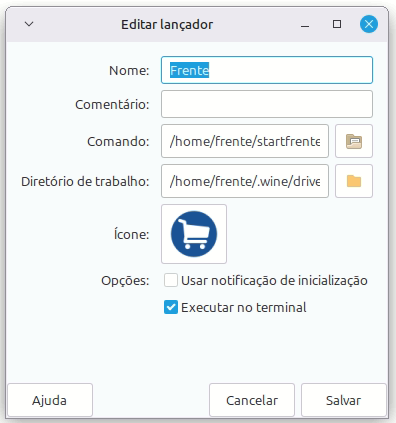
Task: Save the launcher with Salvar
Action: 344,400
